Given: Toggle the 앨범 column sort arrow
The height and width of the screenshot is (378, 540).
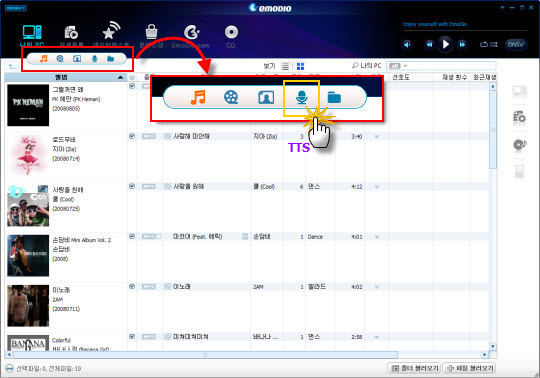Looking at the screenshot, I should tap(120, 77).
